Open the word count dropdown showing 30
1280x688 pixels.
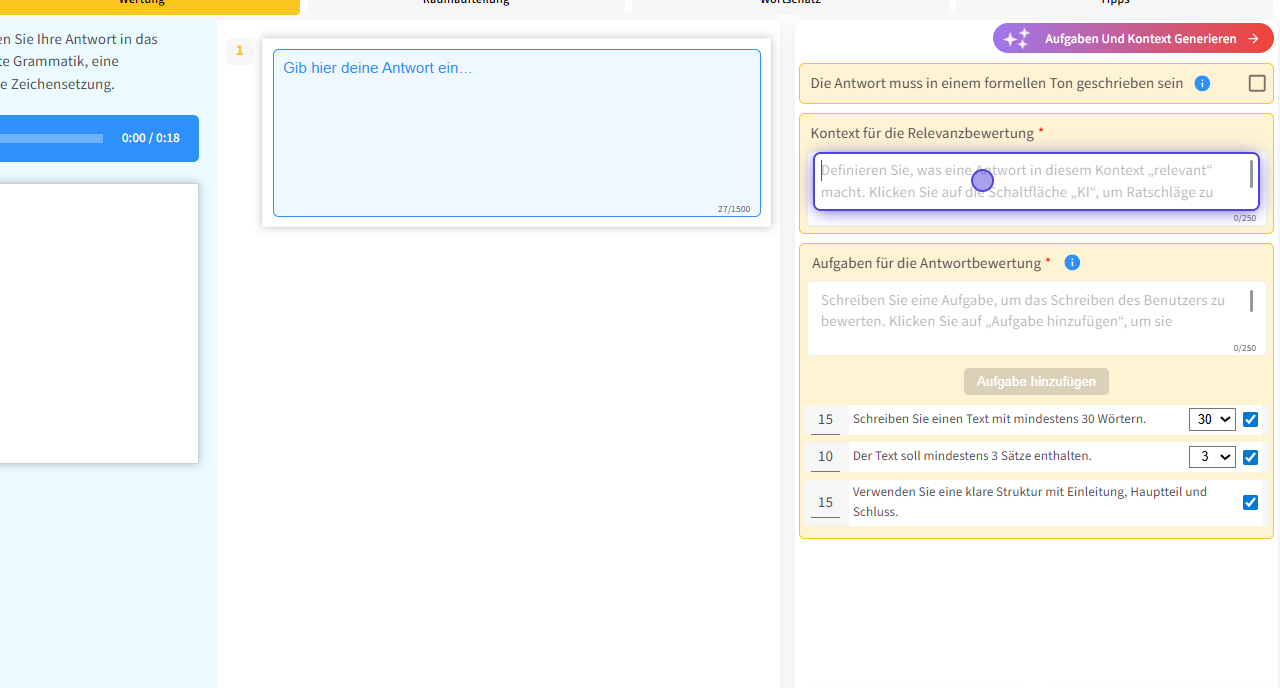point(1212,420)
